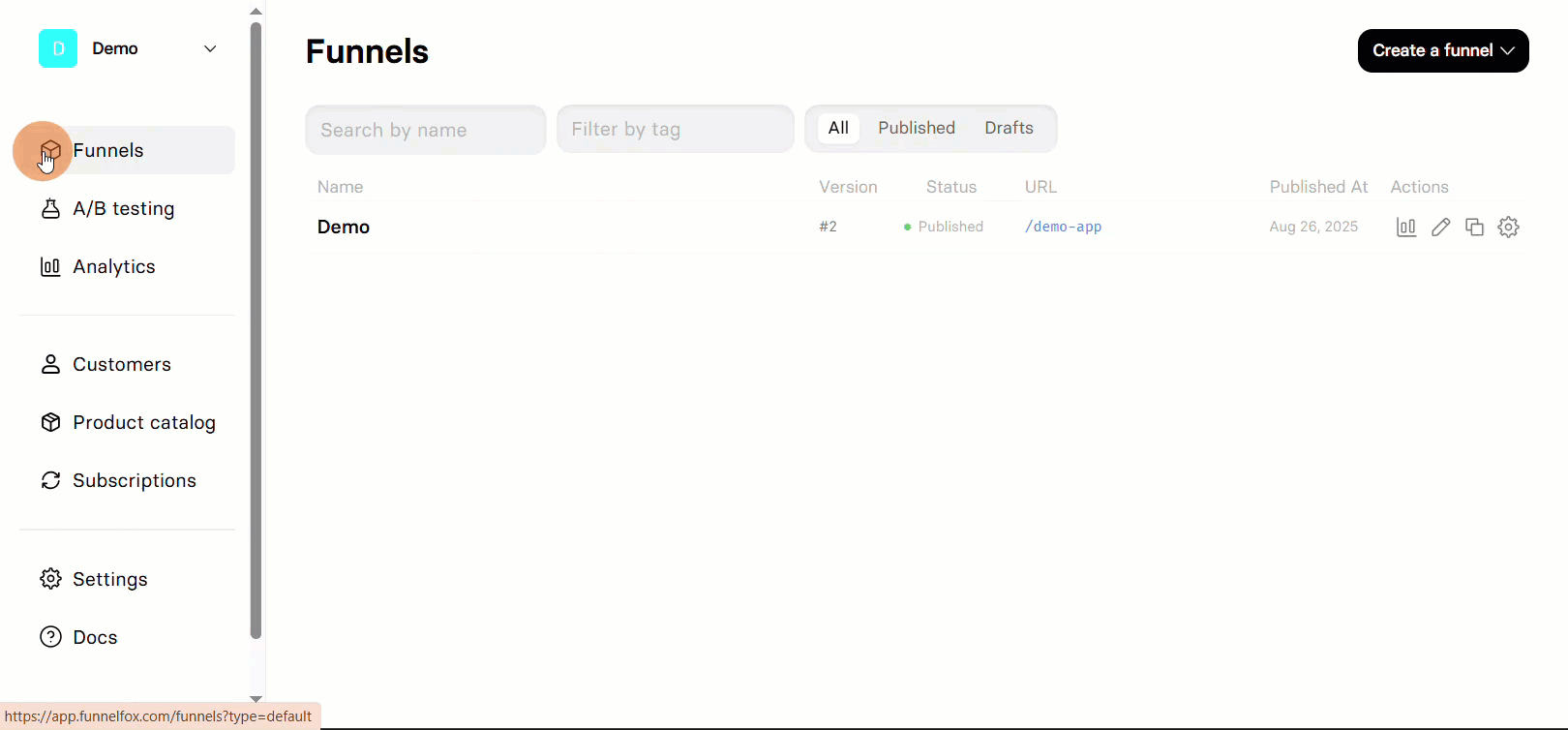Click the Demo workspace avatar badge

pyautogui.click(x=58, y=48)
